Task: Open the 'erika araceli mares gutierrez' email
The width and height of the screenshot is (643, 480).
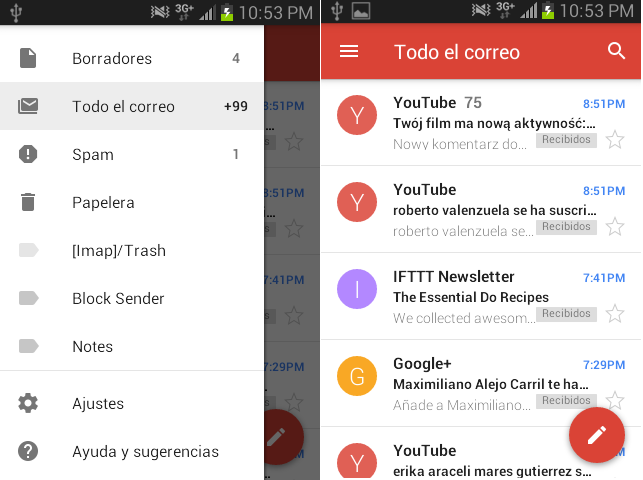Action: [x=481, y=454]
